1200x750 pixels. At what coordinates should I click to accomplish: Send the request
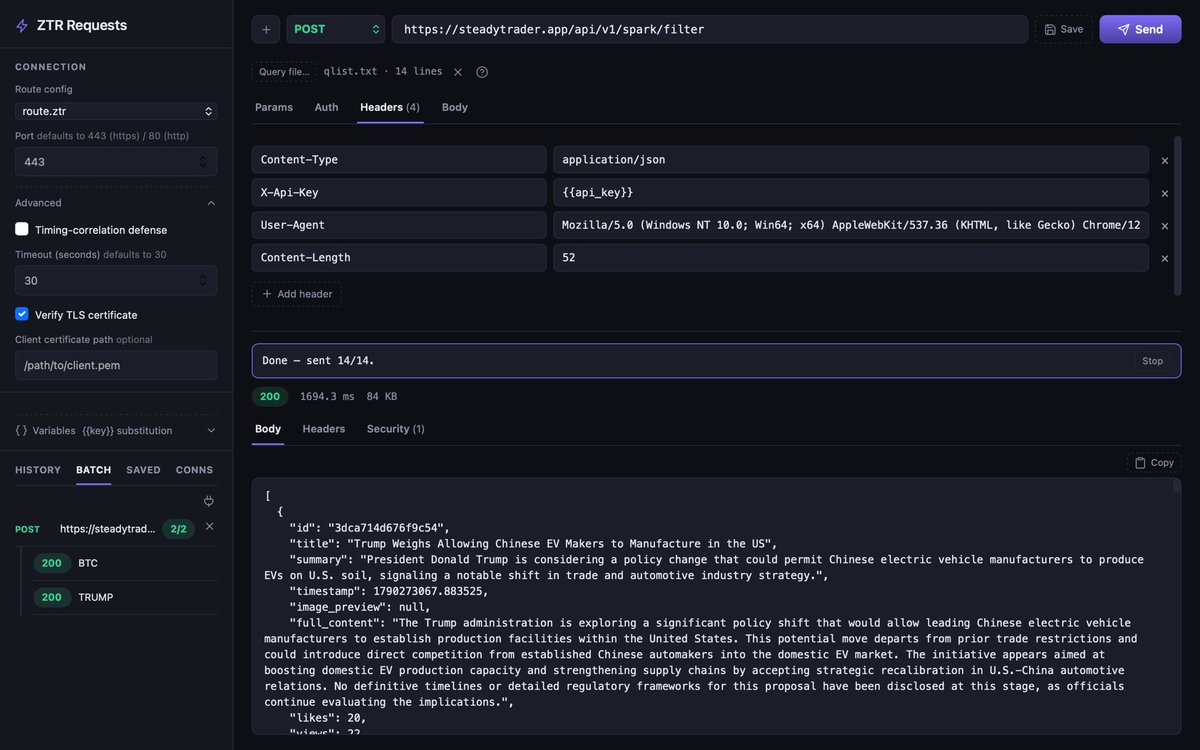[x=1140, y=29]
